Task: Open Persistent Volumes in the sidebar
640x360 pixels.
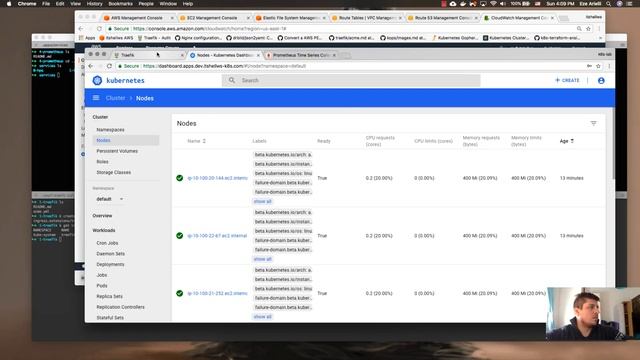Action: 117,151
